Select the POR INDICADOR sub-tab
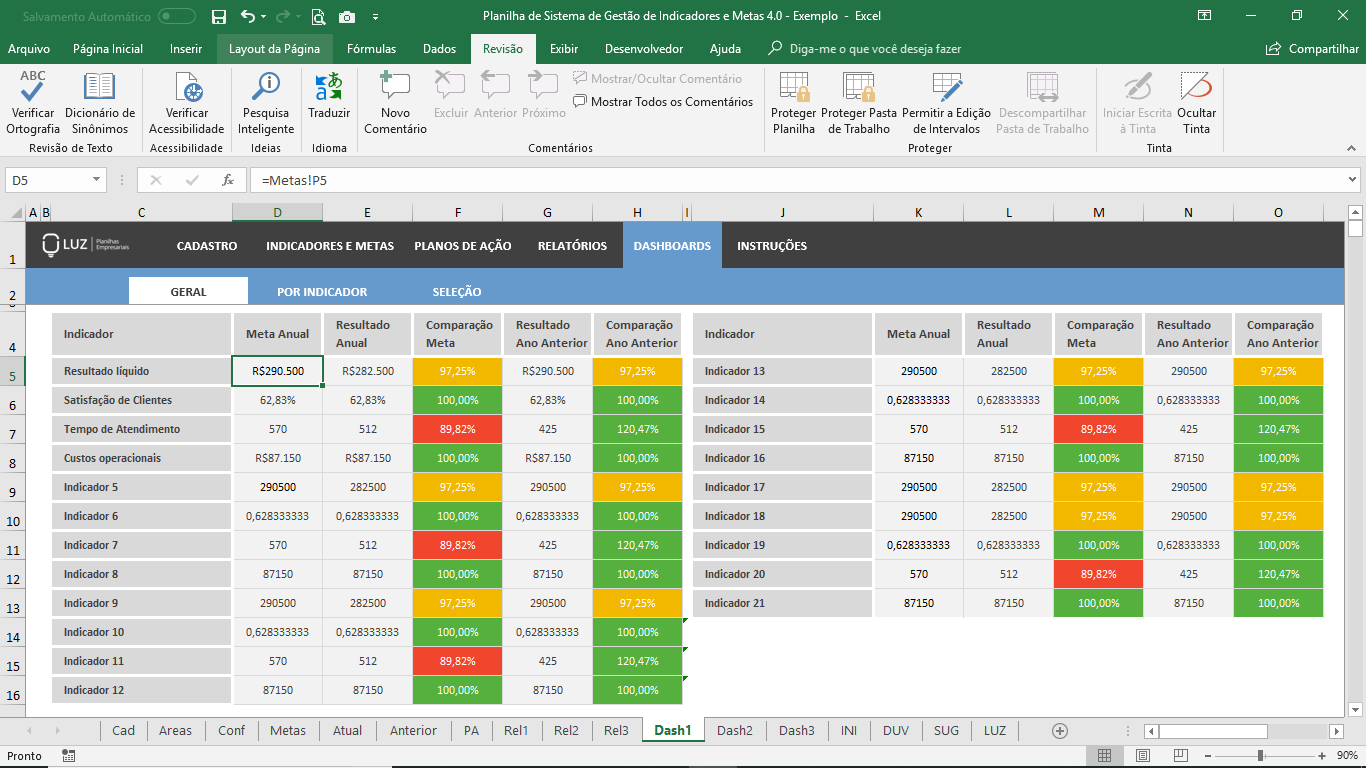The width and height of the screenshot is (1366, 768). (x=322, y=292)
